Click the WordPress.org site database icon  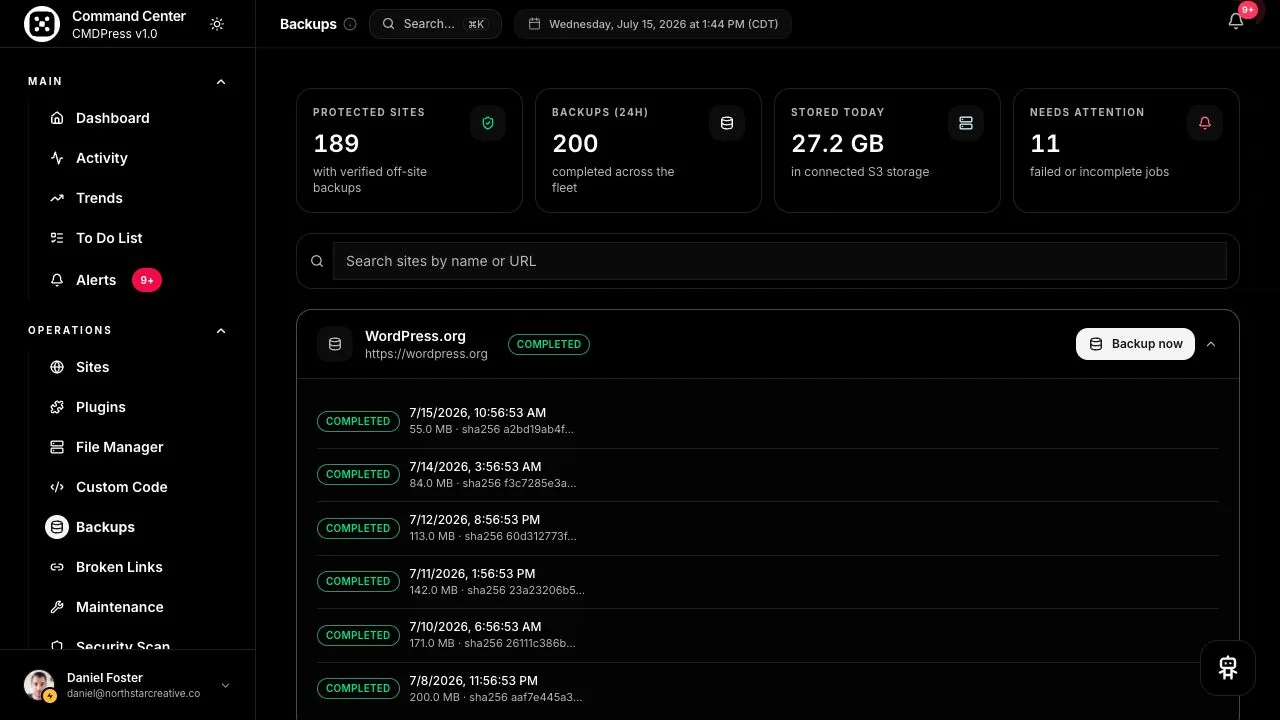click(x=335, y=344)
